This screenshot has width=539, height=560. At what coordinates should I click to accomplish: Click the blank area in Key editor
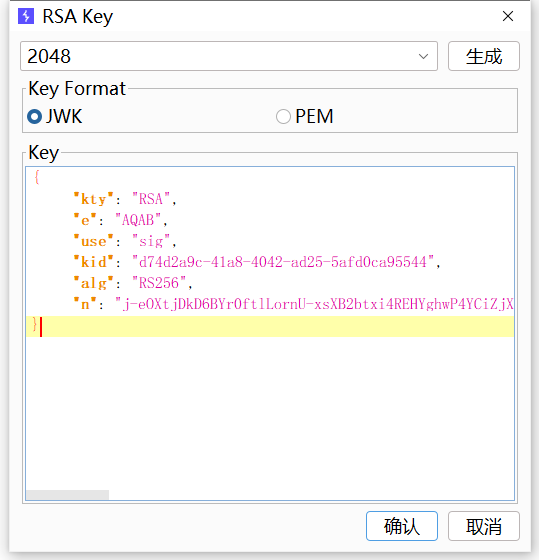[270, 412]
